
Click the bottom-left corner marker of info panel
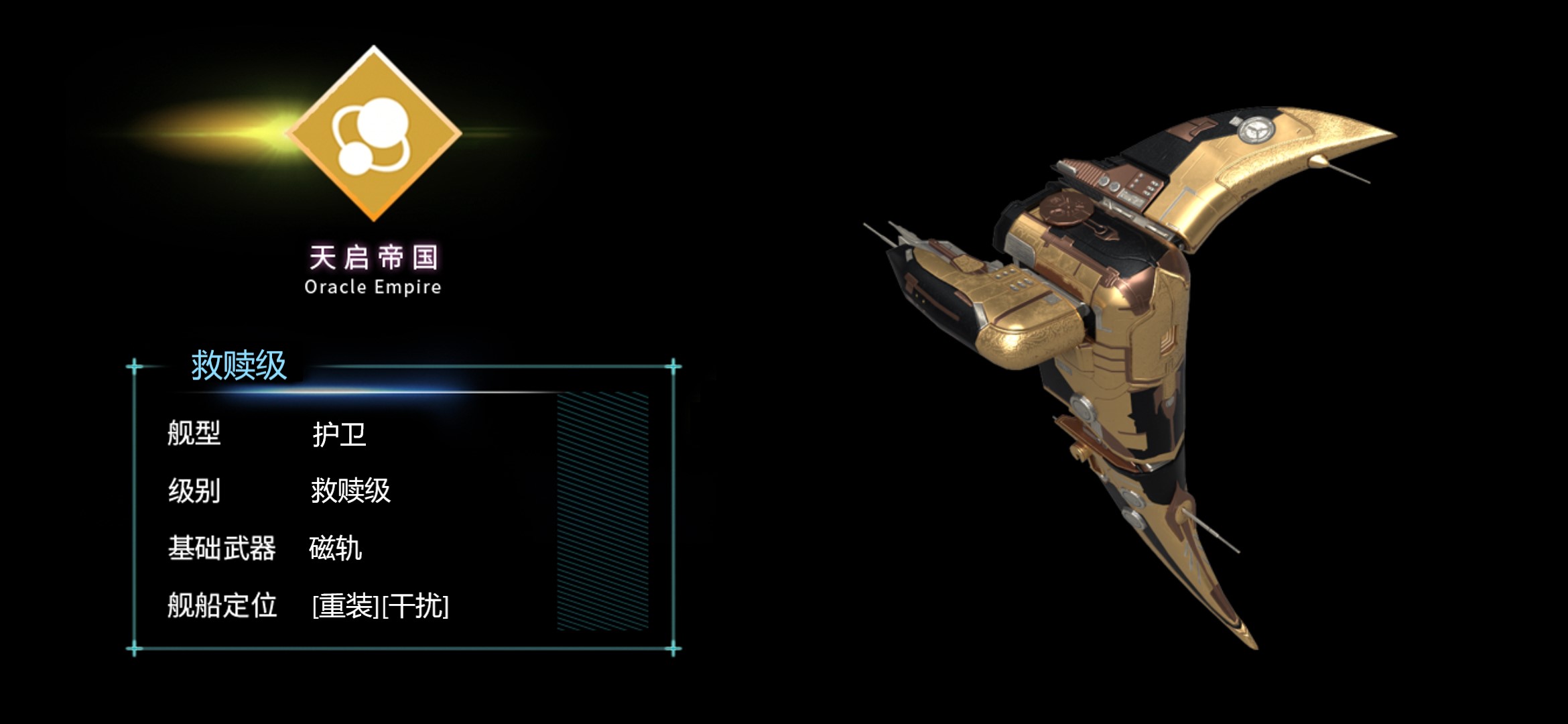pos(134,649)
